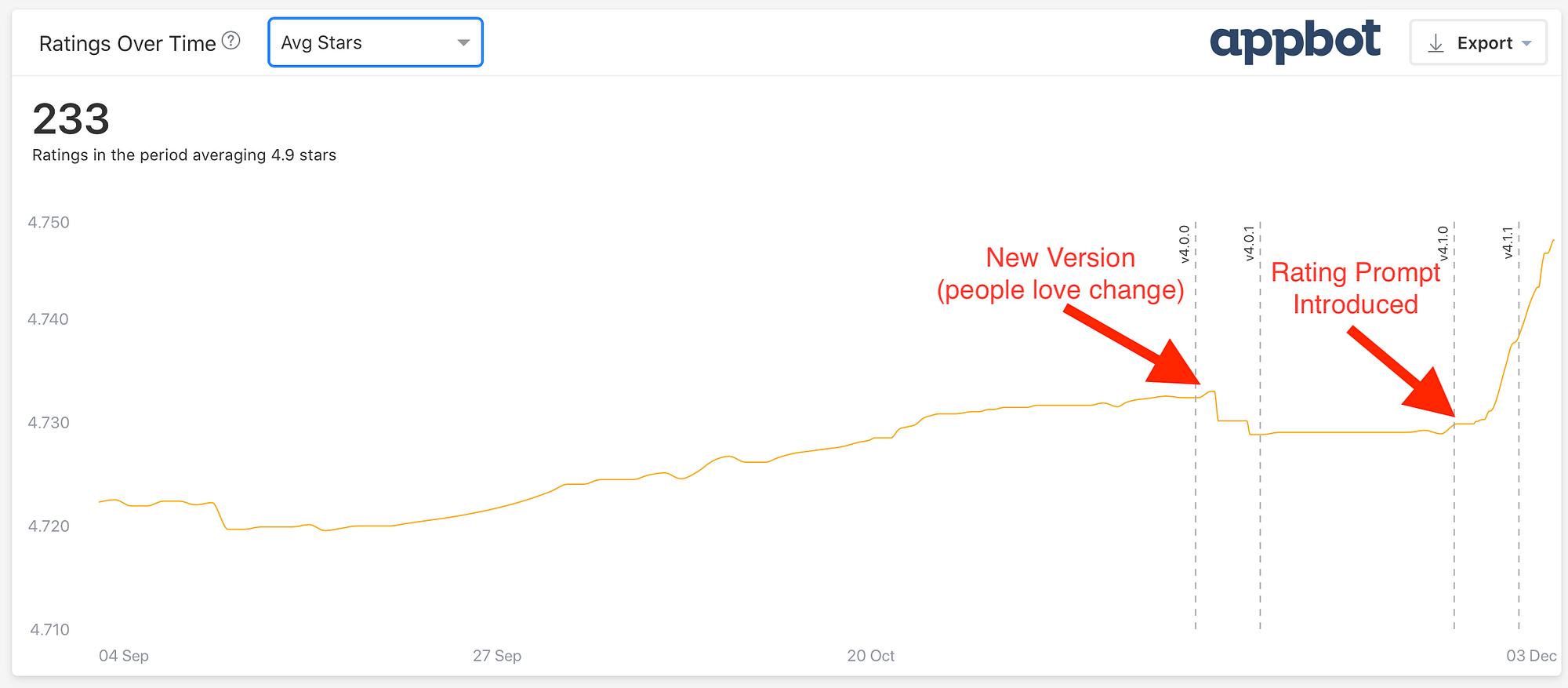This screenshot has width=1568, height=688.
Task: Click the 04 Sep axis label
Action: [123, 656]
